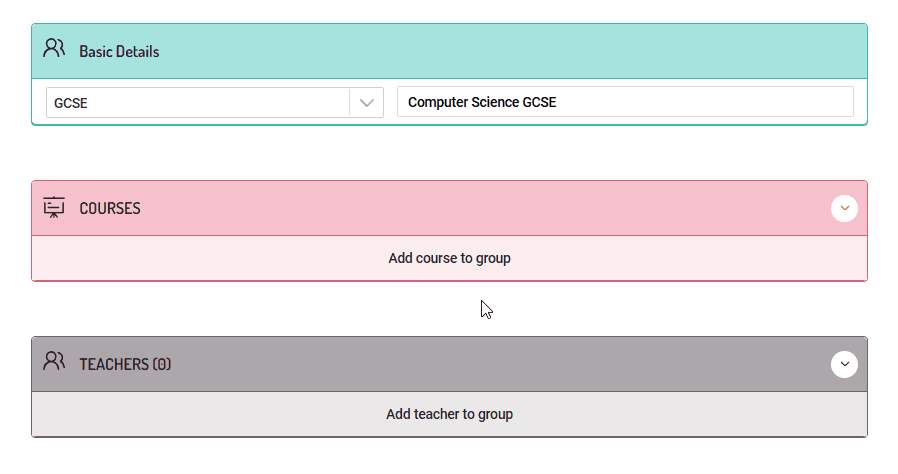Focus the Computer Science GCSE name field
The width and height of the screenshot is (898, 474).
tap(625, 102)
